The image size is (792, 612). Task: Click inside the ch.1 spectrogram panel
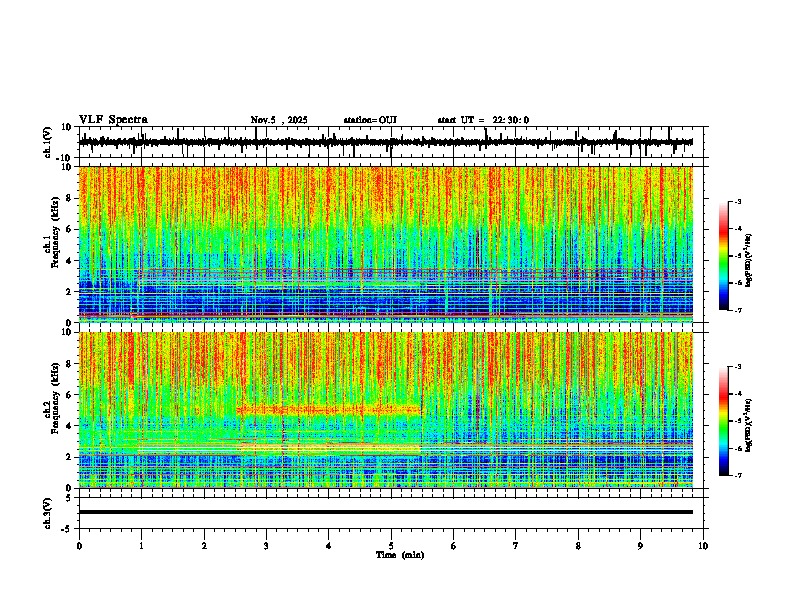pos(385,244)
